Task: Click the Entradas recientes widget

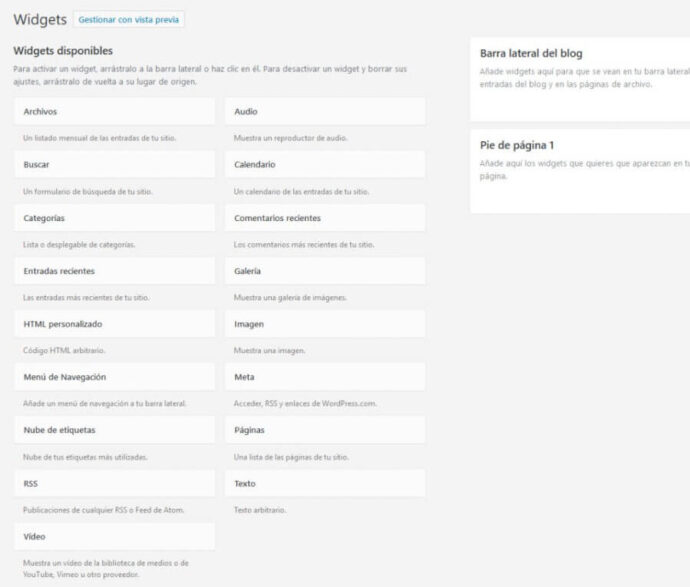Action: click(x=115, y=271)
